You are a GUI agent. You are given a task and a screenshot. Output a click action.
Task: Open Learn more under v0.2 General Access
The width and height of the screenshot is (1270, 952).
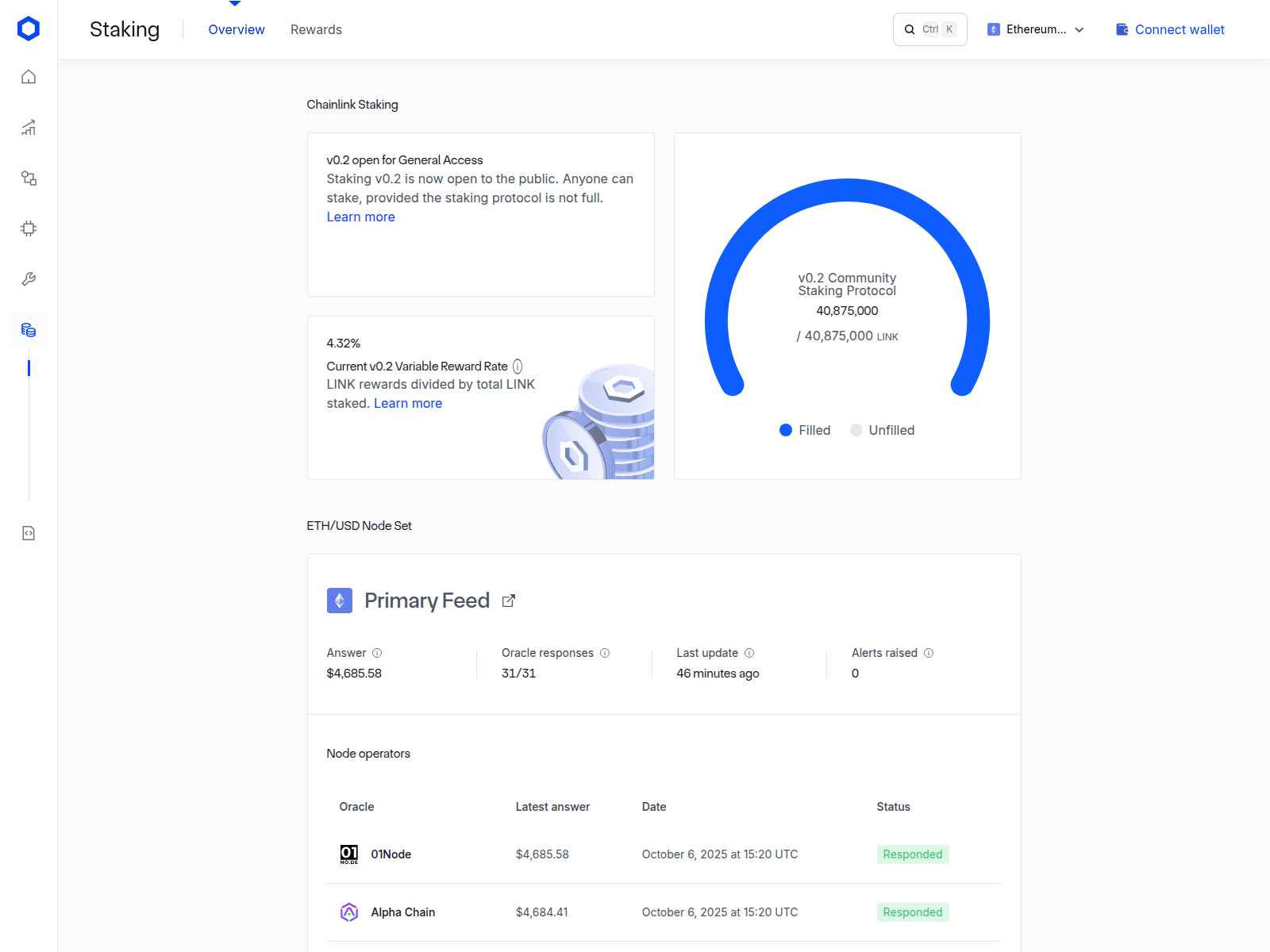tap(360, 217)
